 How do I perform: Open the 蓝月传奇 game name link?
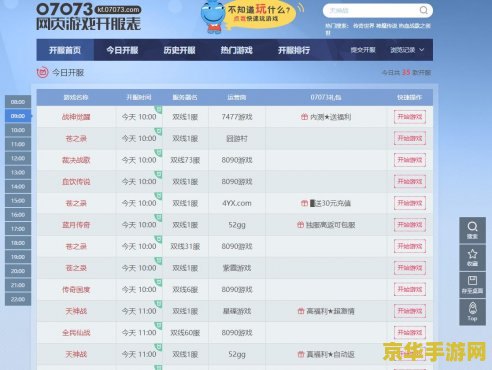76,225
